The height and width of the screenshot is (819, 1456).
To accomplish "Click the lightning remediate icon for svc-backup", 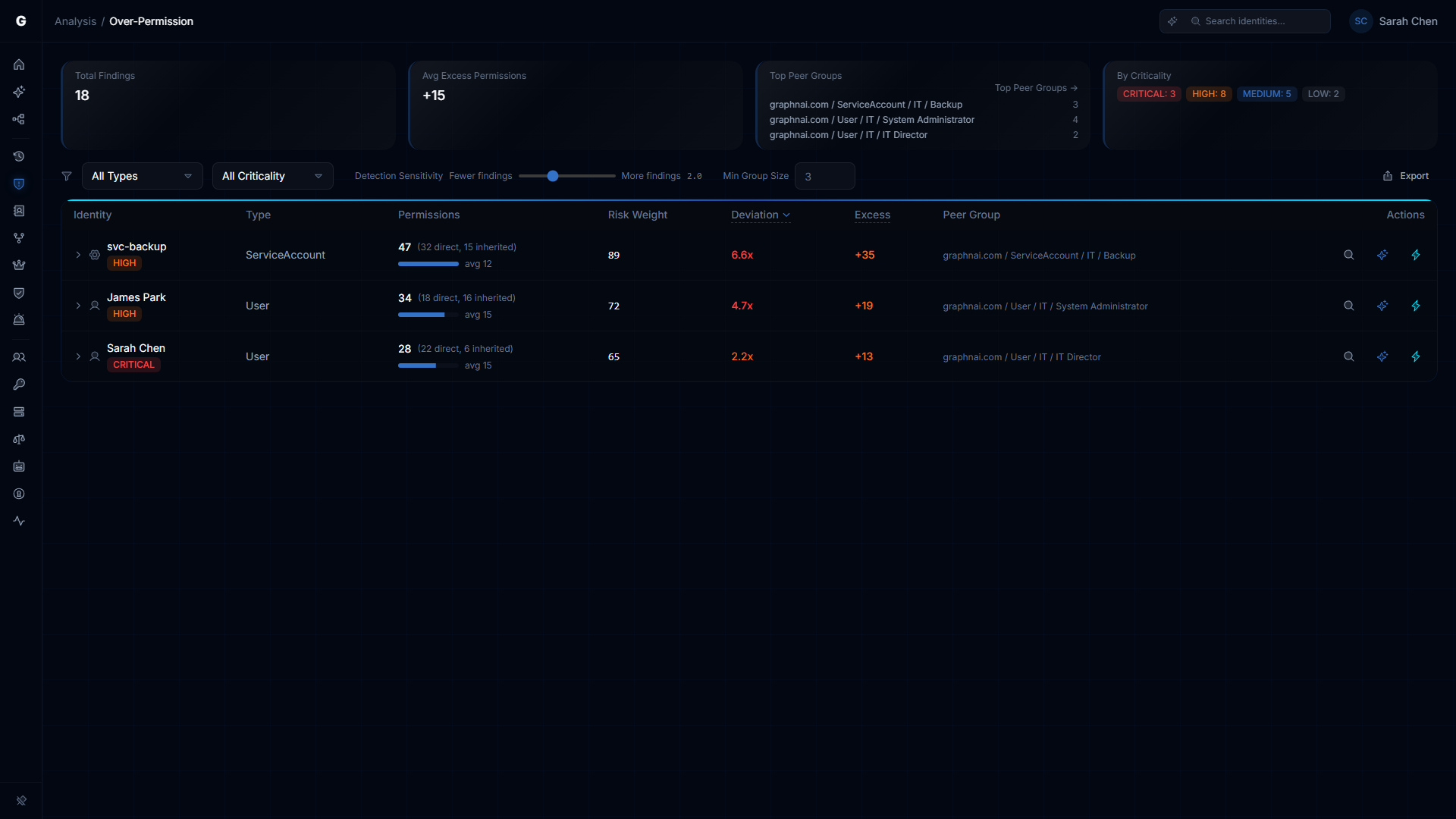I will 1417,255.
